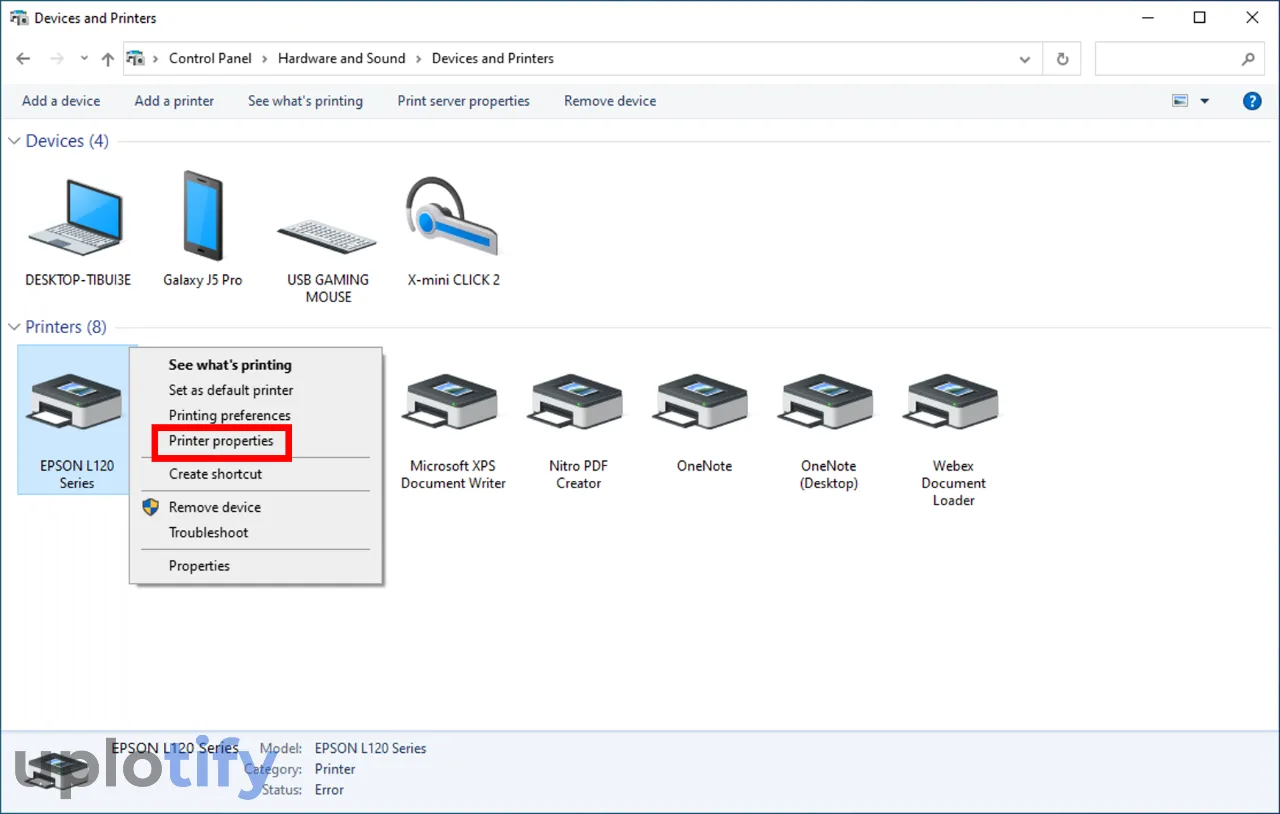Choose Troubleshoot in context menu
This screenshot has width=1280, height=814.
click(x=208, y=532)
